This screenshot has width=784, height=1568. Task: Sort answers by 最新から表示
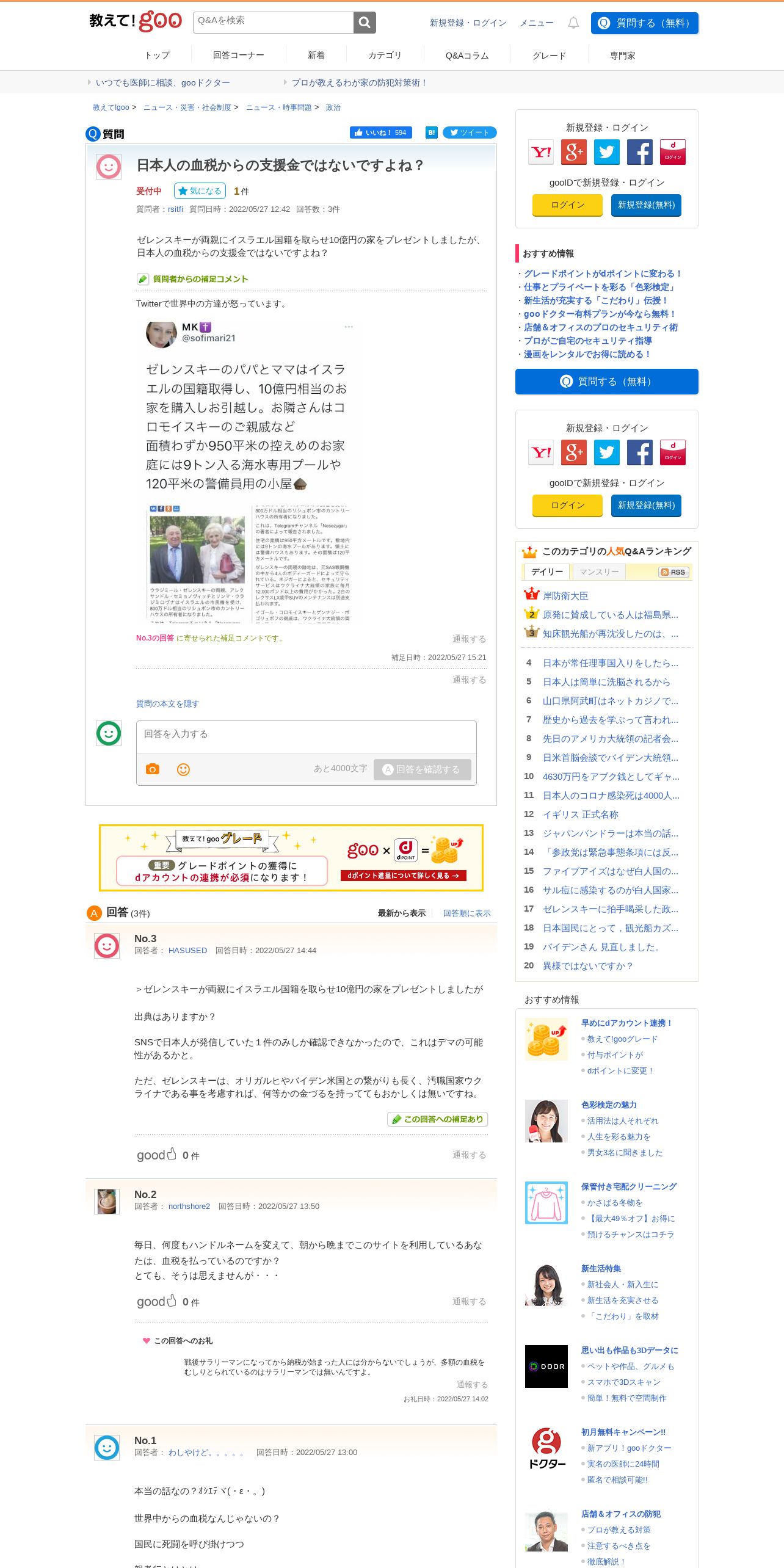402,913
